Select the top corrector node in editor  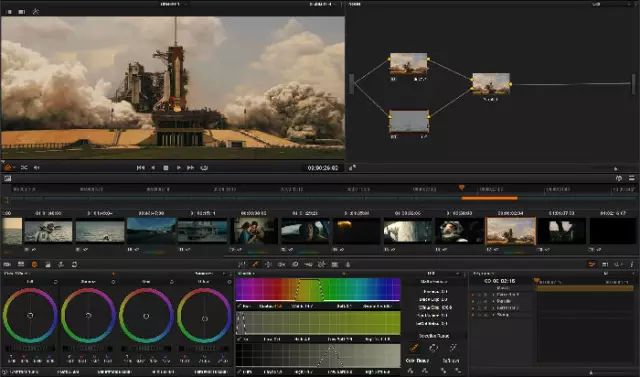409,64
